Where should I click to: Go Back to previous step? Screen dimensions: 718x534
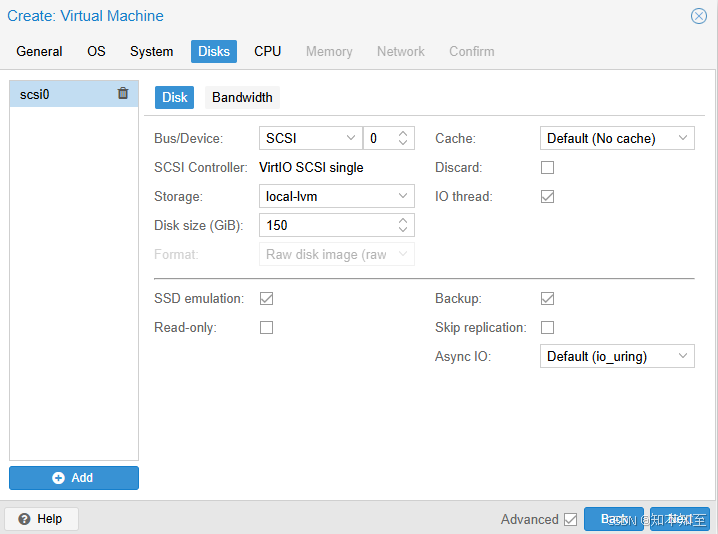(x=614, y=519)
